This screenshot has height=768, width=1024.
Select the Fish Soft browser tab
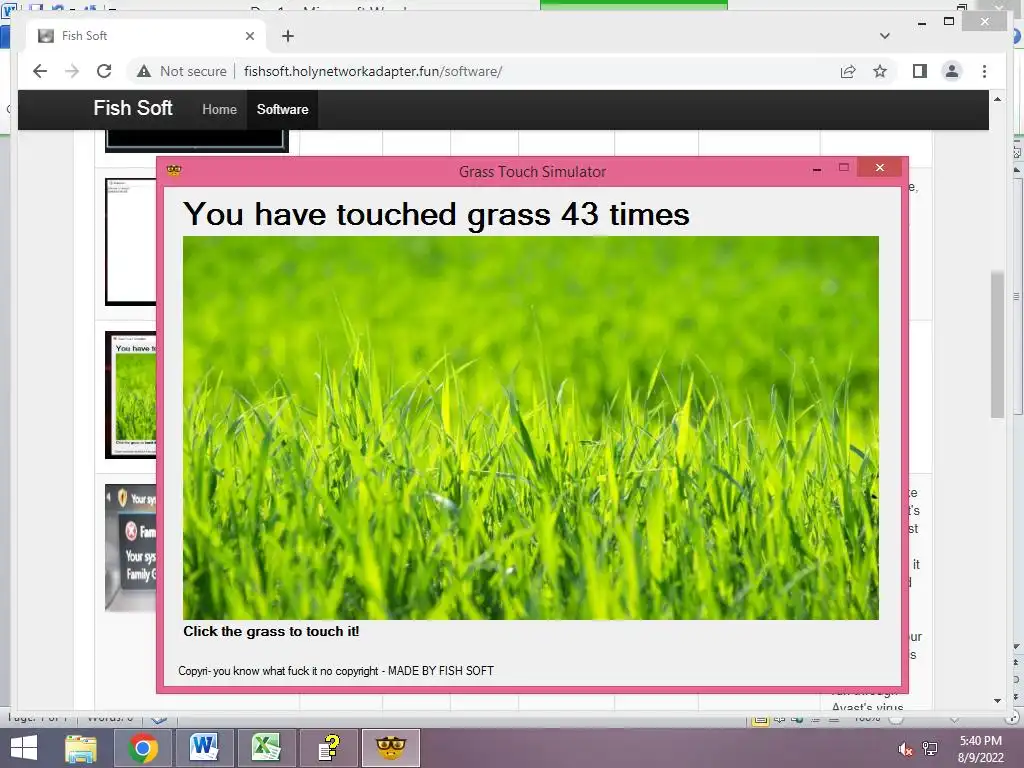coord(146,36)
